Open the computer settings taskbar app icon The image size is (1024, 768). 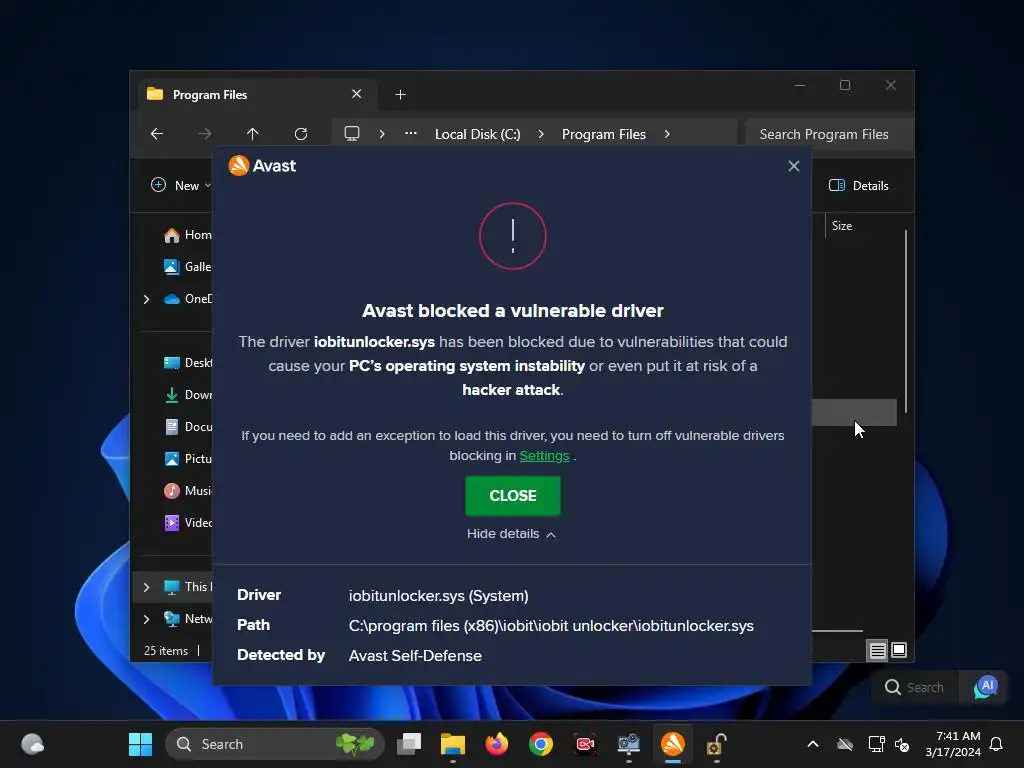629,744
